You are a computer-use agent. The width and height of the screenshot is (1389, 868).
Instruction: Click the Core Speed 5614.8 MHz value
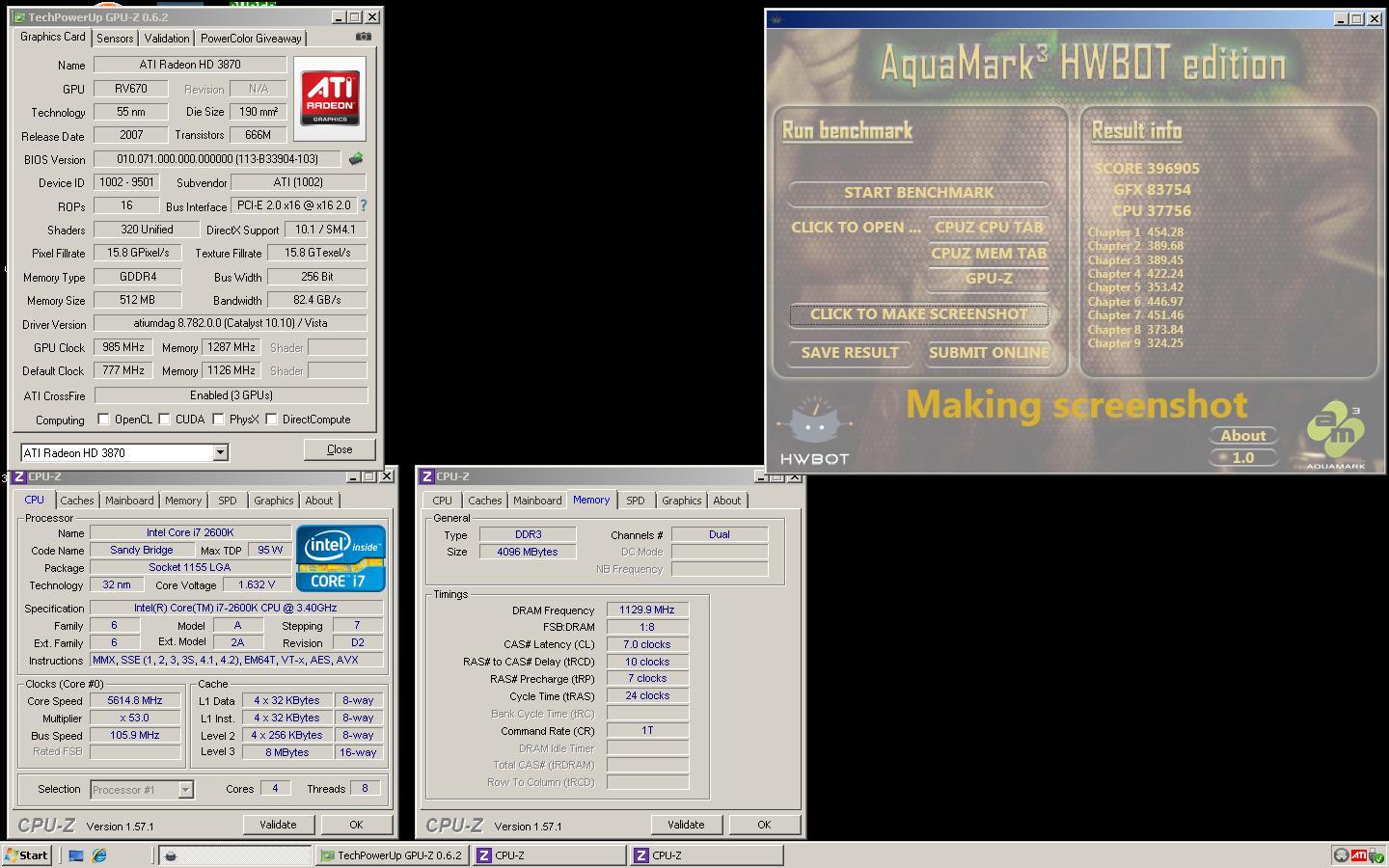pyautogui.click(x=135, y=701)
